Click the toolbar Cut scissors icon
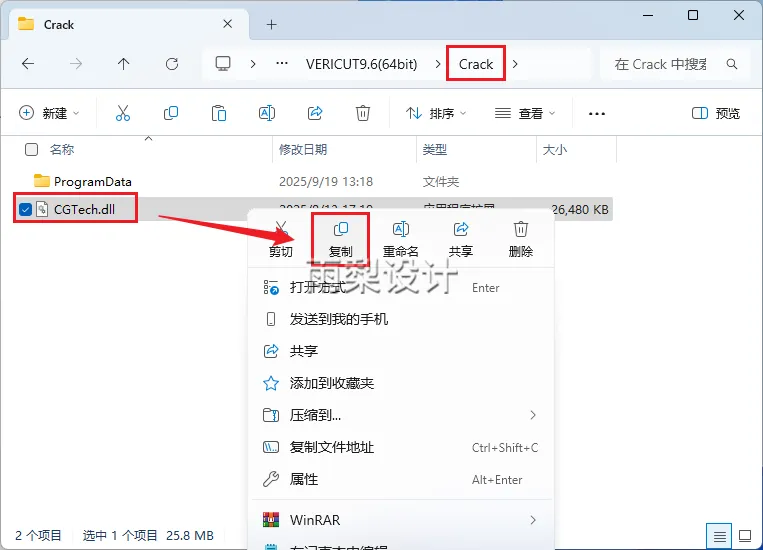 point(123,113)
